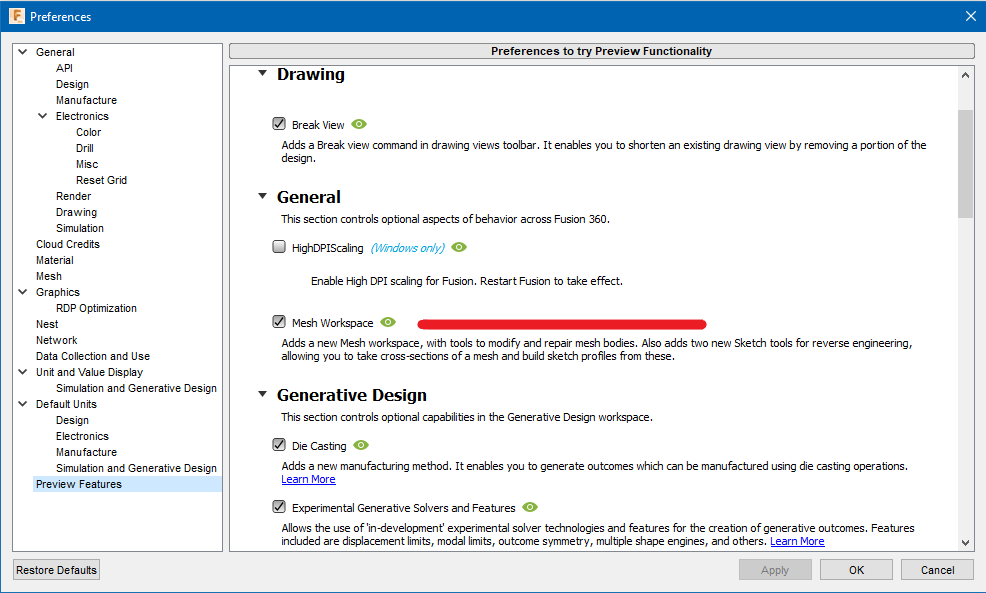This screenshot has height=593, width=986.
Task: Collapse the General section triangle in preview pane
Action: [x=263, y=196]
